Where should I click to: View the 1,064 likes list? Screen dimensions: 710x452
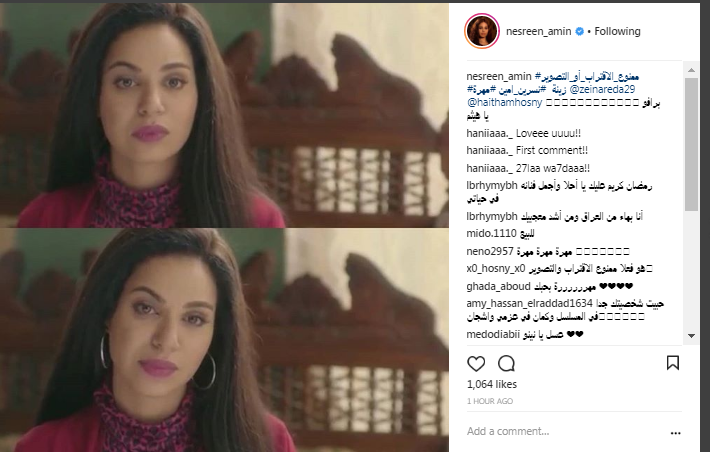pos(492,384)
